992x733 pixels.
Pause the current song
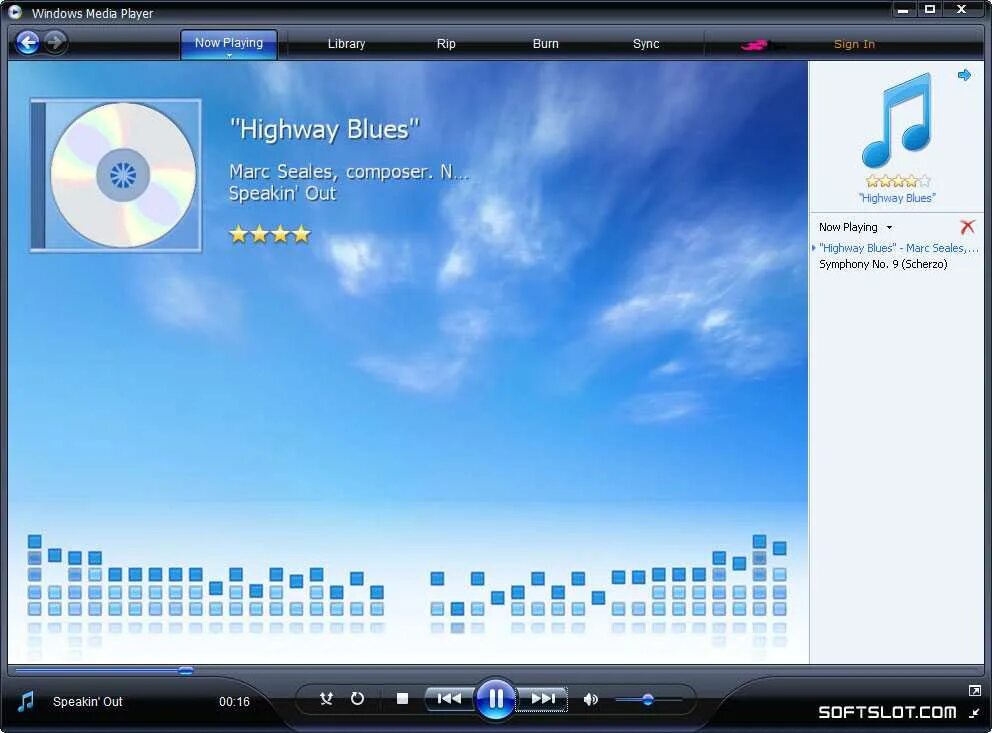495,699
